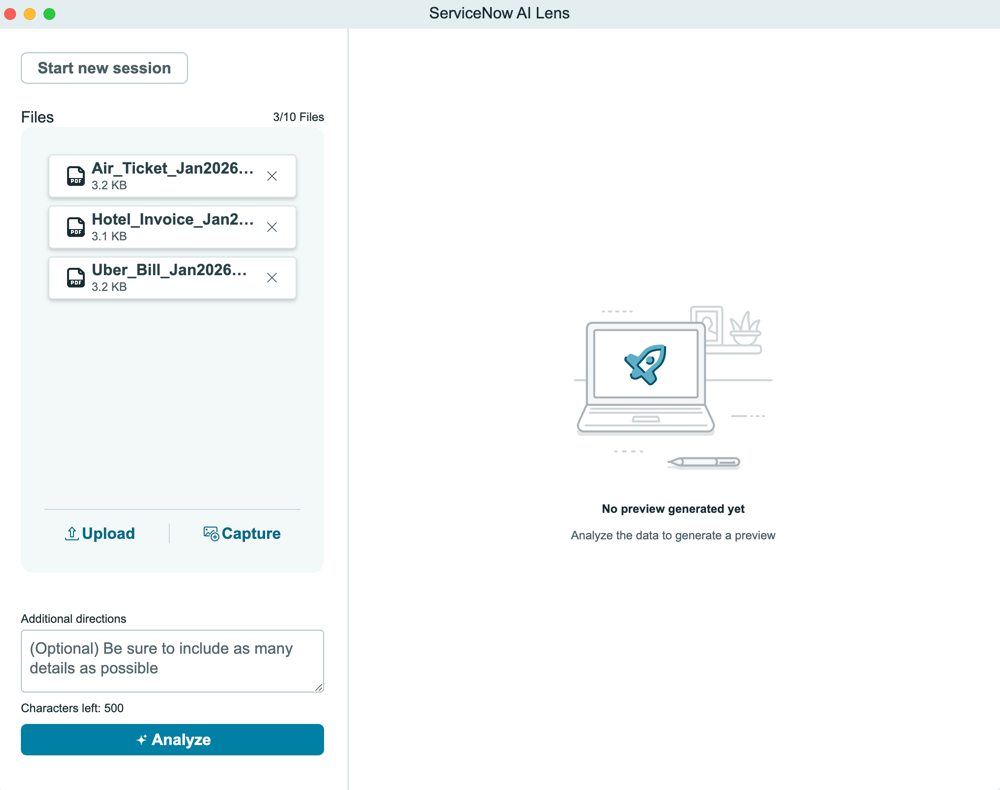Remove the Uber_Bill_Jan2026 file
This screenshot has width=1000, height=790.
pyautogui.click(x=272, y=278)
